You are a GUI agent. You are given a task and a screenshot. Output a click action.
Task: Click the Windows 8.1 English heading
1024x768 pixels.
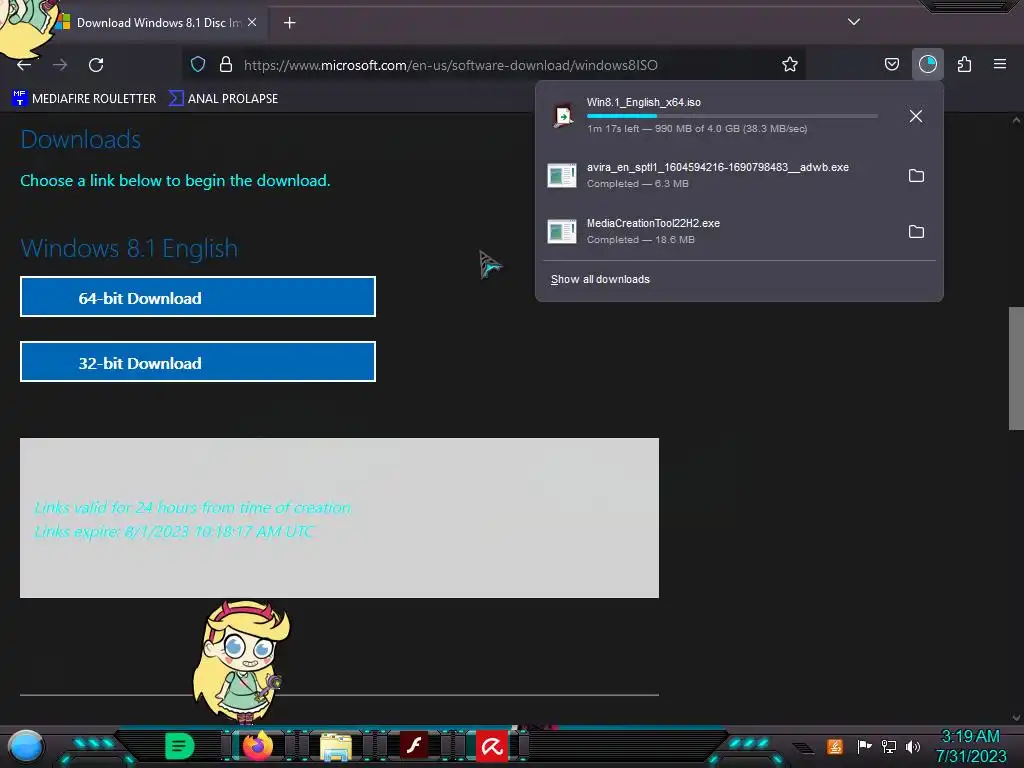(129, 248)
